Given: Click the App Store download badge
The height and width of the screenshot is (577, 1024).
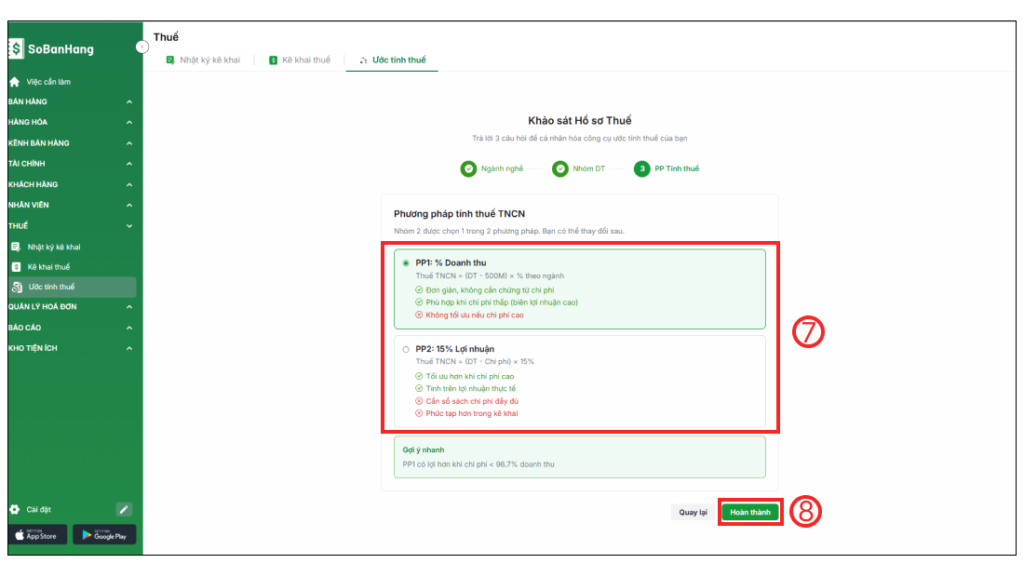Looking at the screenshot, I should click(37, 535).
